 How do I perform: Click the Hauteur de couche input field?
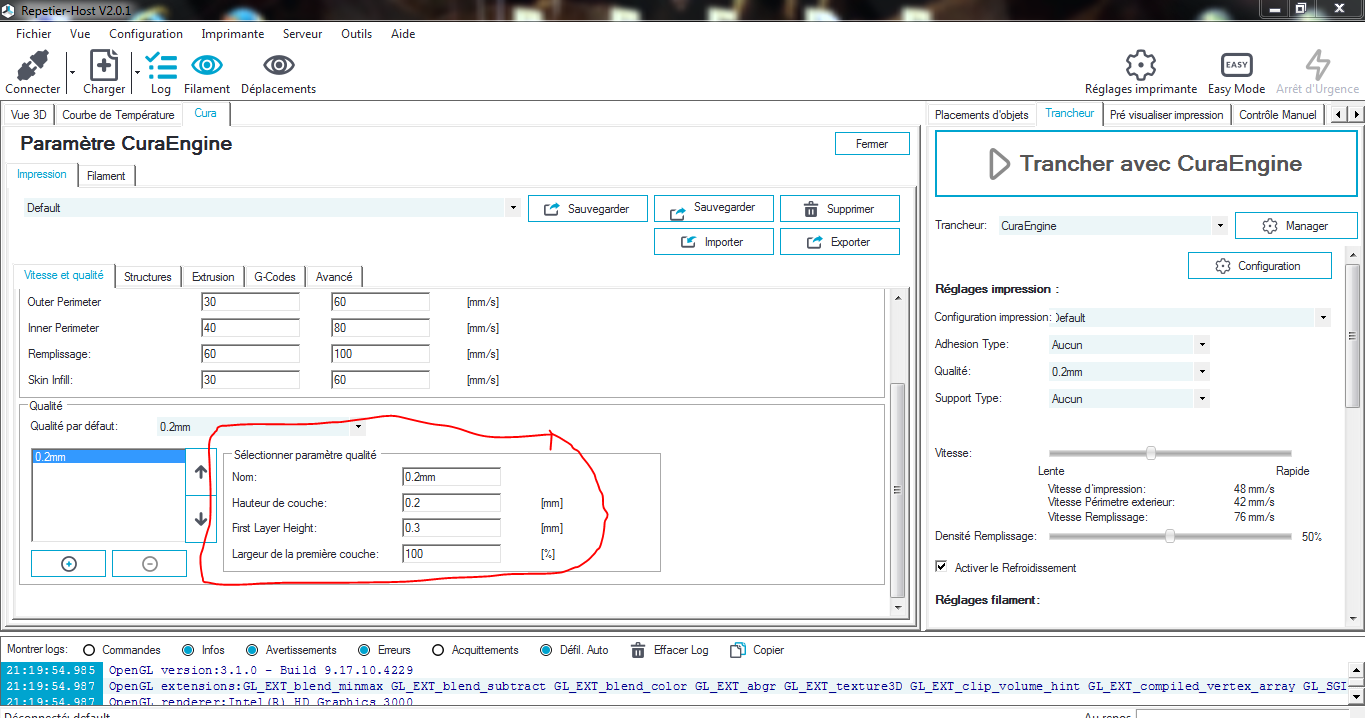452,502
